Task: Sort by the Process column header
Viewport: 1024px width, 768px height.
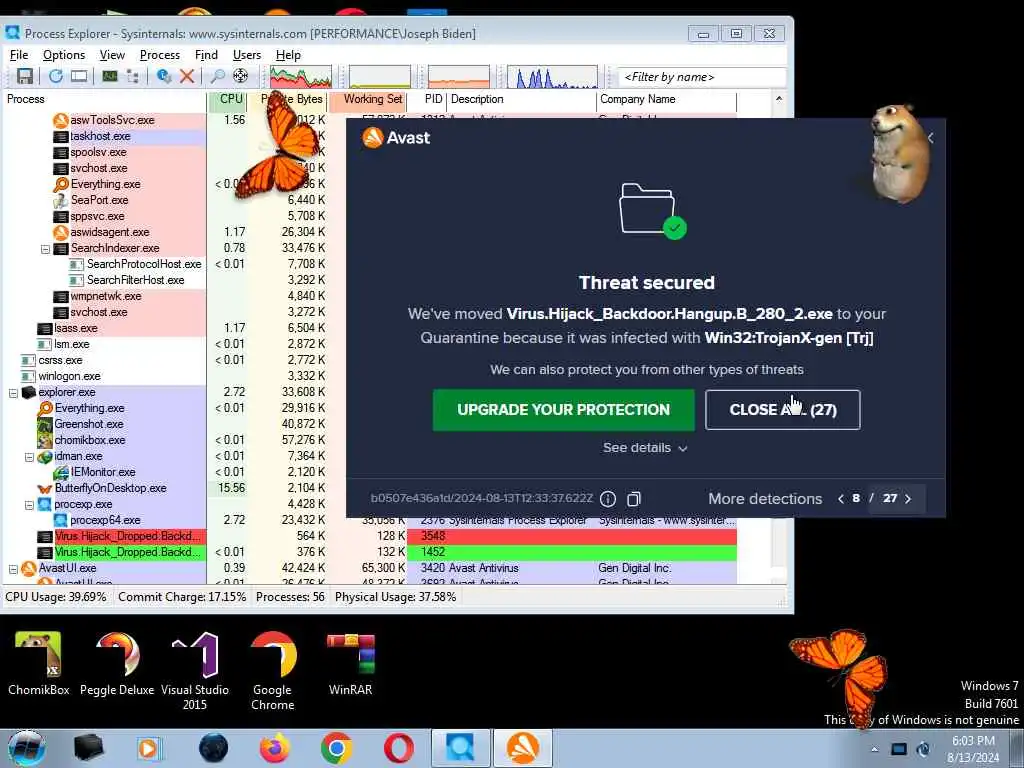Action: pyautogui.click(x=104, y=99)
